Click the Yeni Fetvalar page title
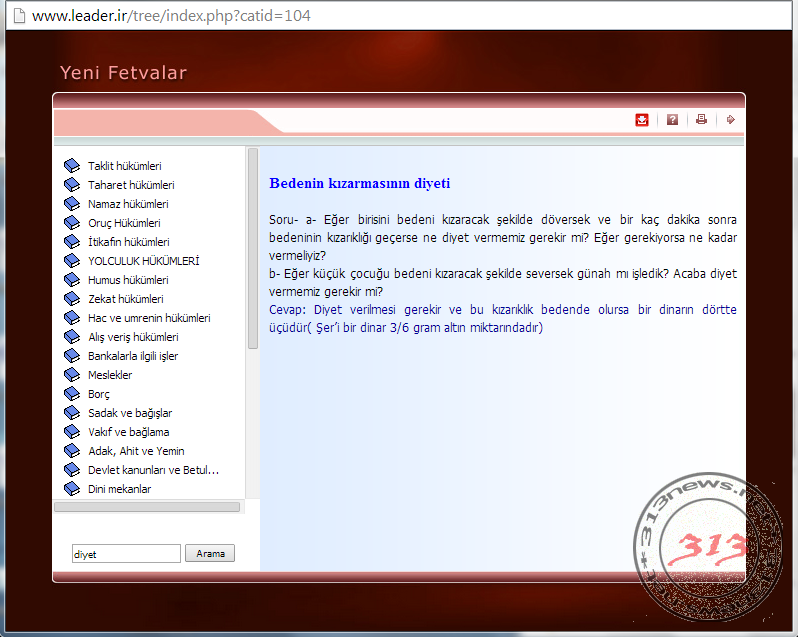The width and height of the screenshot is (798, 637). [124, 73]
